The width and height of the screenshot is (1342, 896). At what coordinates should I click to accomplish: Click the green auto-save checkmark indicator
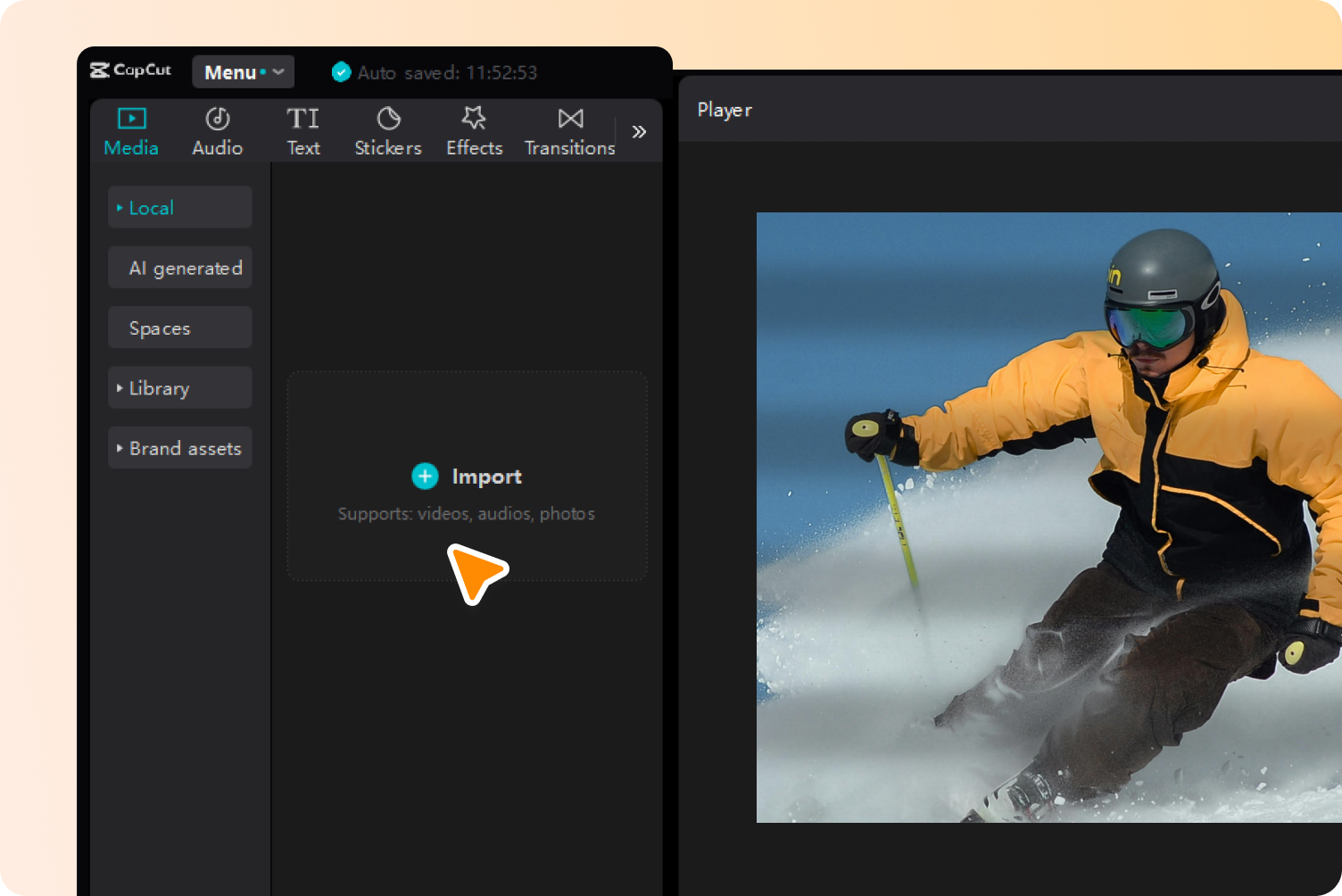[342, 72]
